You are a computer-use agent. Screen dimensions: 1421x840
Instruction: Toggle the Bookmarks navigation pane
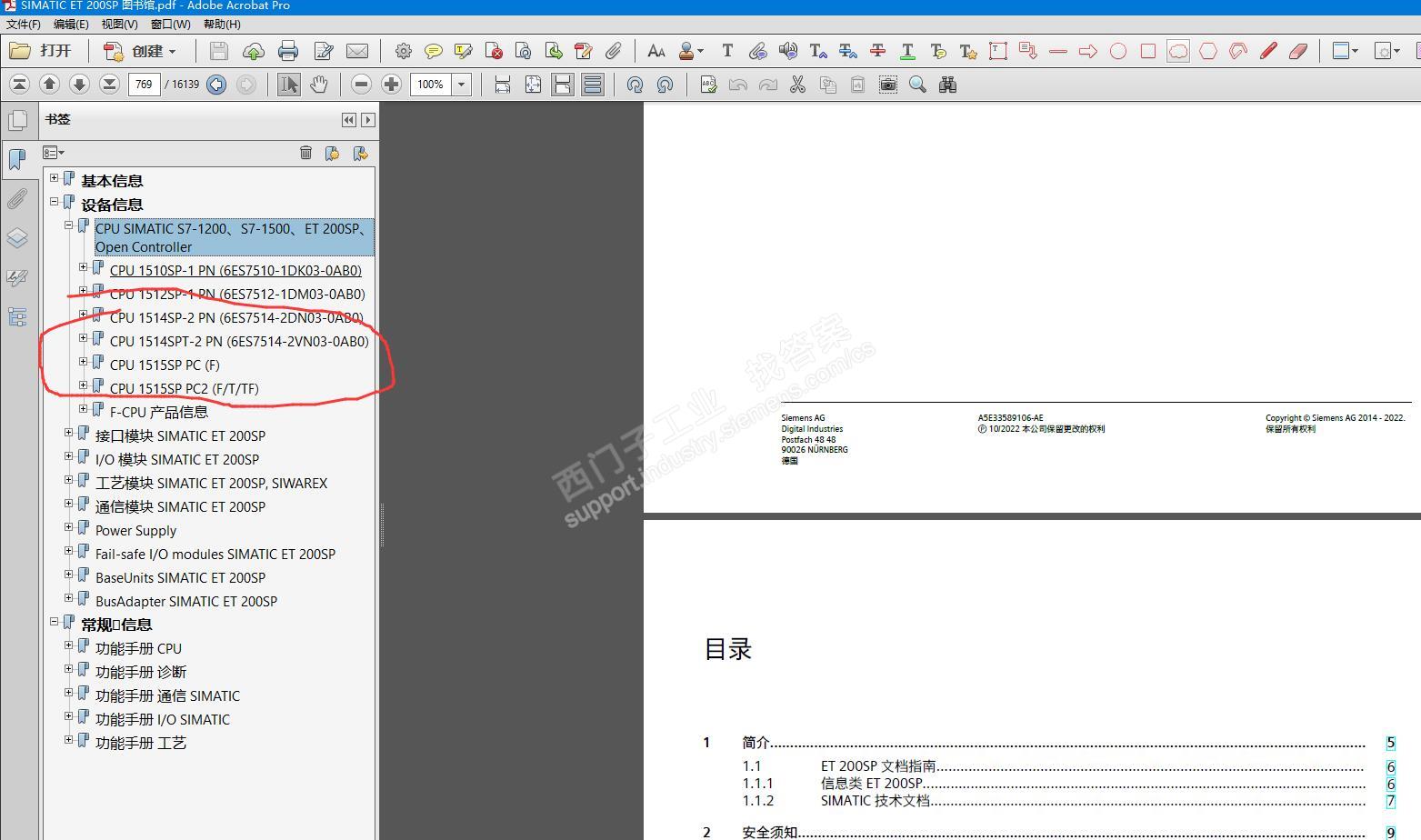[x=17, y=159]
